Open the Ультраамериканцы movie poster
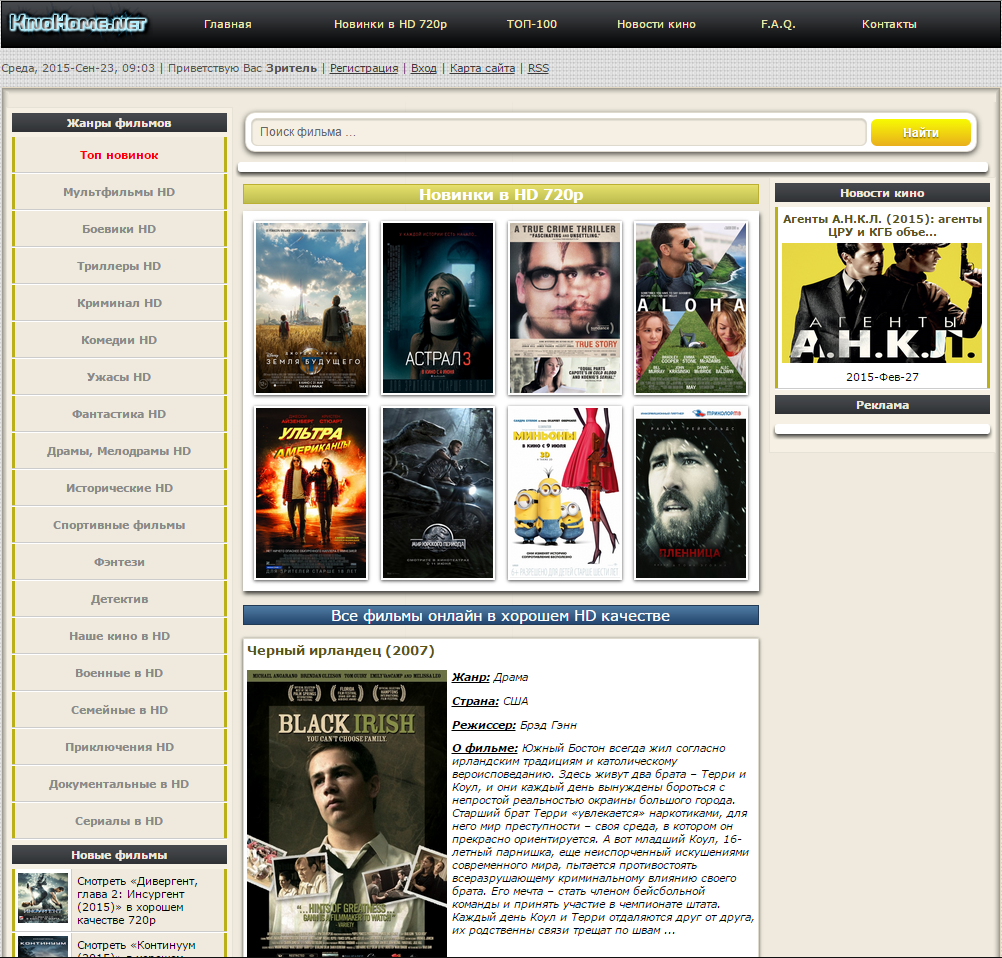 (311, 493)
